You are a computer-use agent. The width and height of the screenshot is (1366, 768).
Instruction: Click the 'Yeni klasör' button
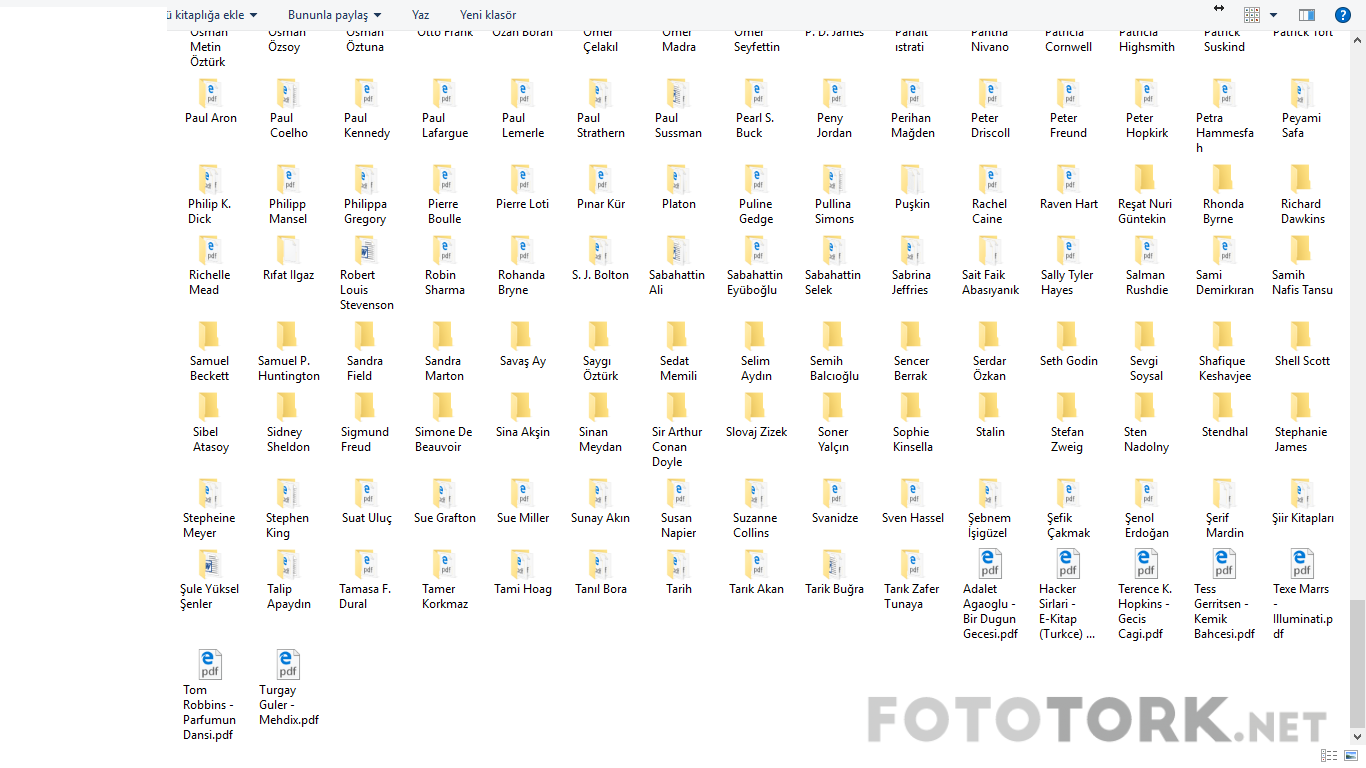[488, 15]
